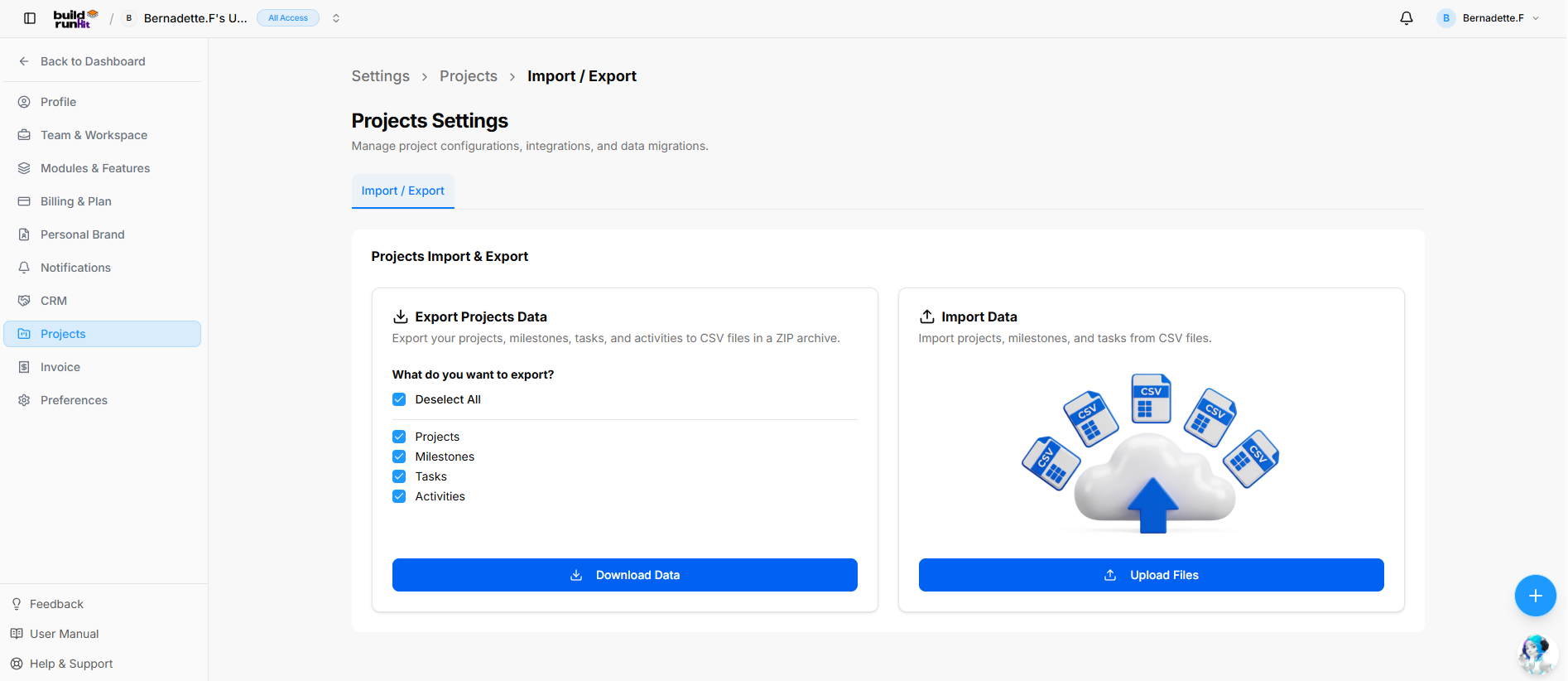Click the Bernadette.F's workspace name
The image size is (1568, 681).
(x=195, y=18)
